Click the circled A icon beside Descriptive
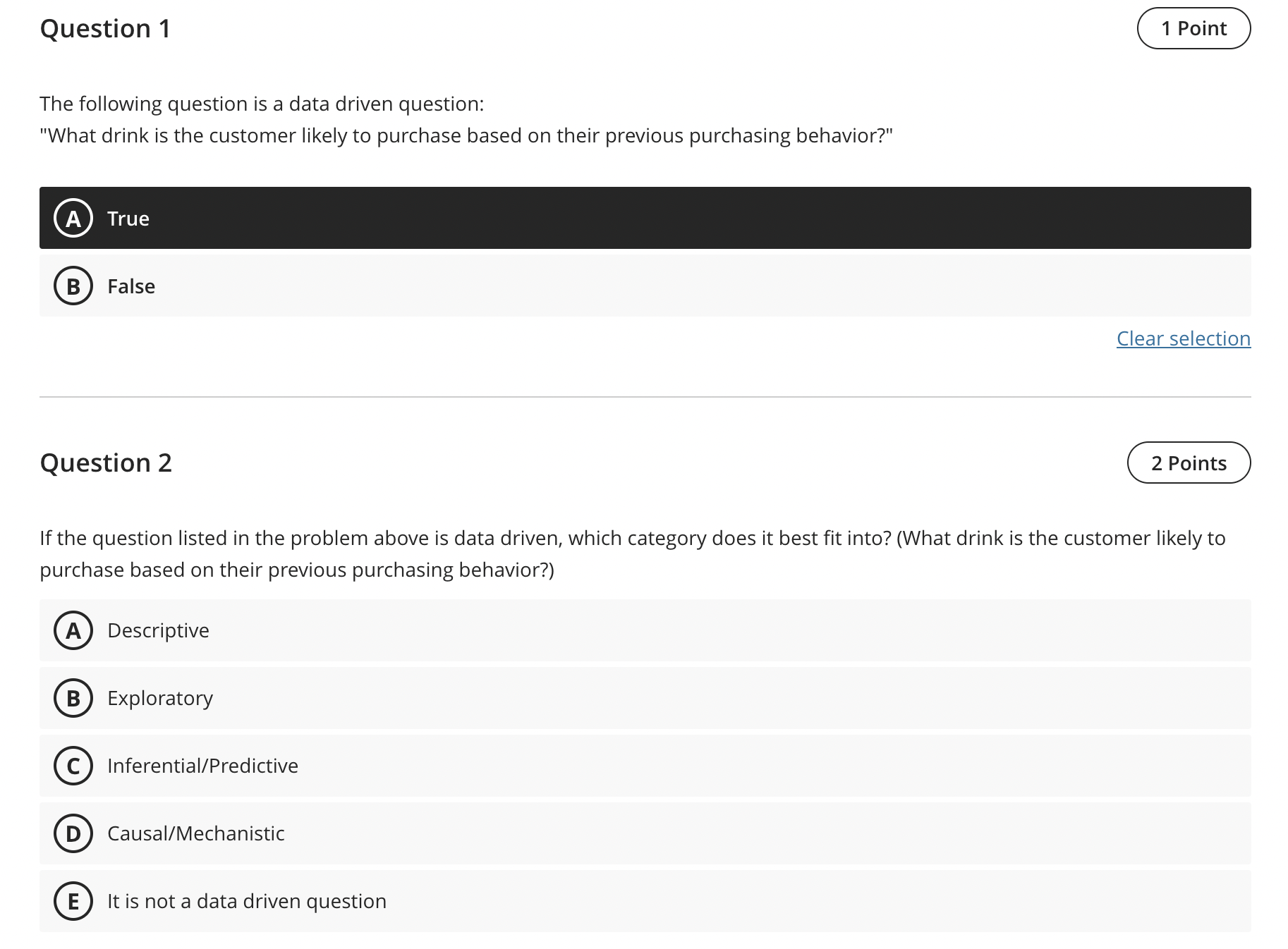Viewport: 1288px width, 949px height. 73,630
